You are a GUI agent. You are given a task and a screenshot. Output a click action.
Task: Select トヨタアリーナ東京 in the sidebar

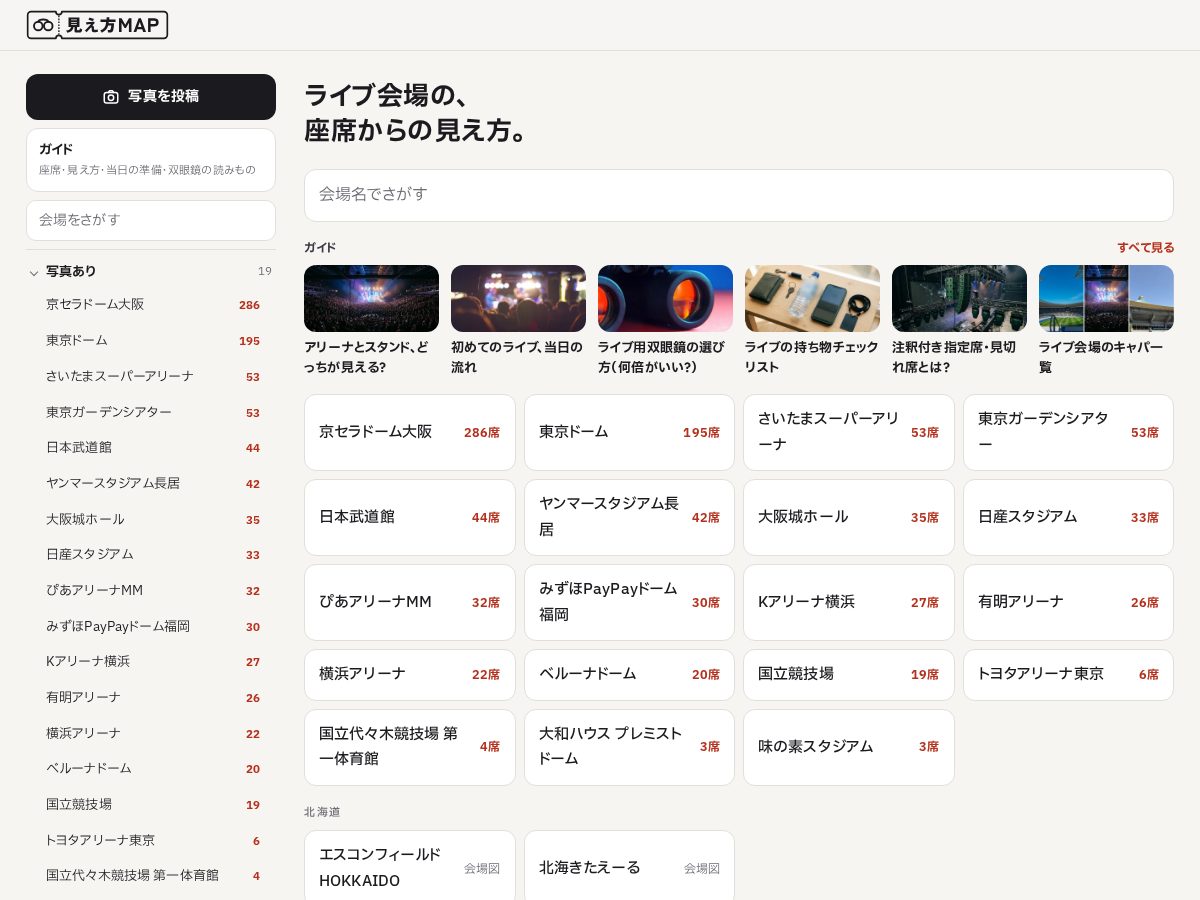click(151, 841)
